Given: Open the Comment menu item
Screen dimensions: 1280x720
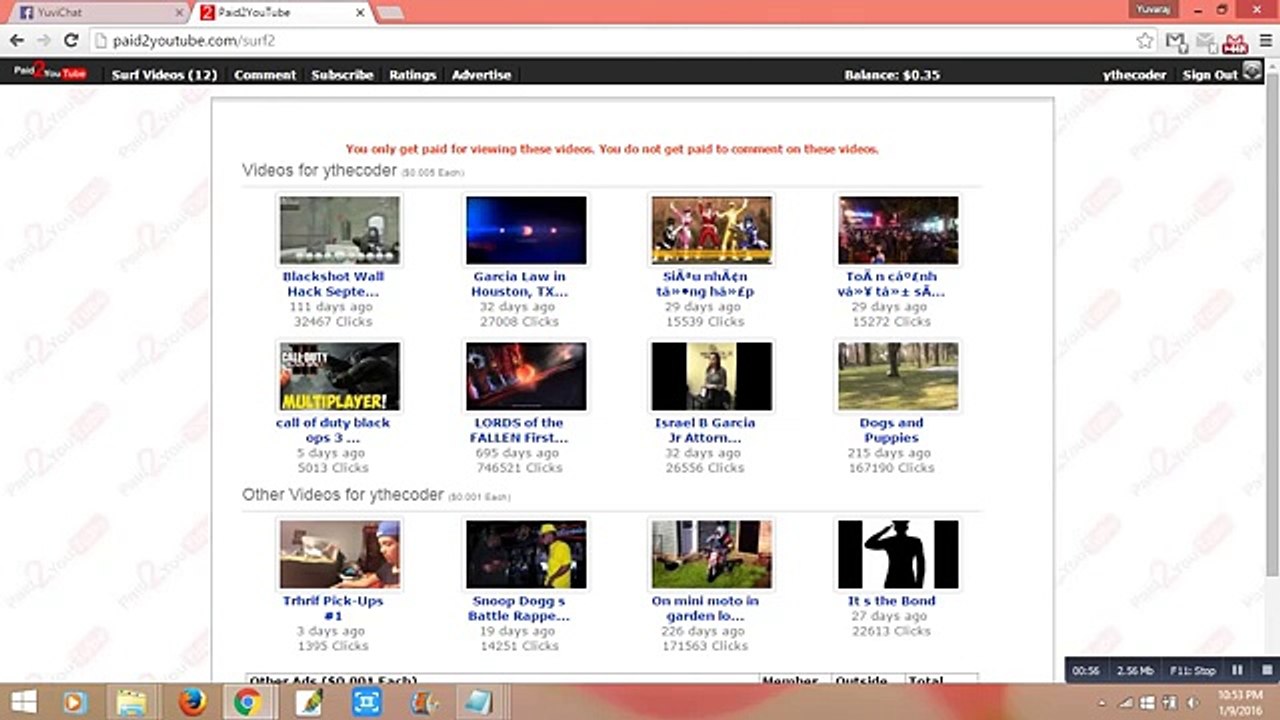Looking at the screenshot, I should point(265,75).
